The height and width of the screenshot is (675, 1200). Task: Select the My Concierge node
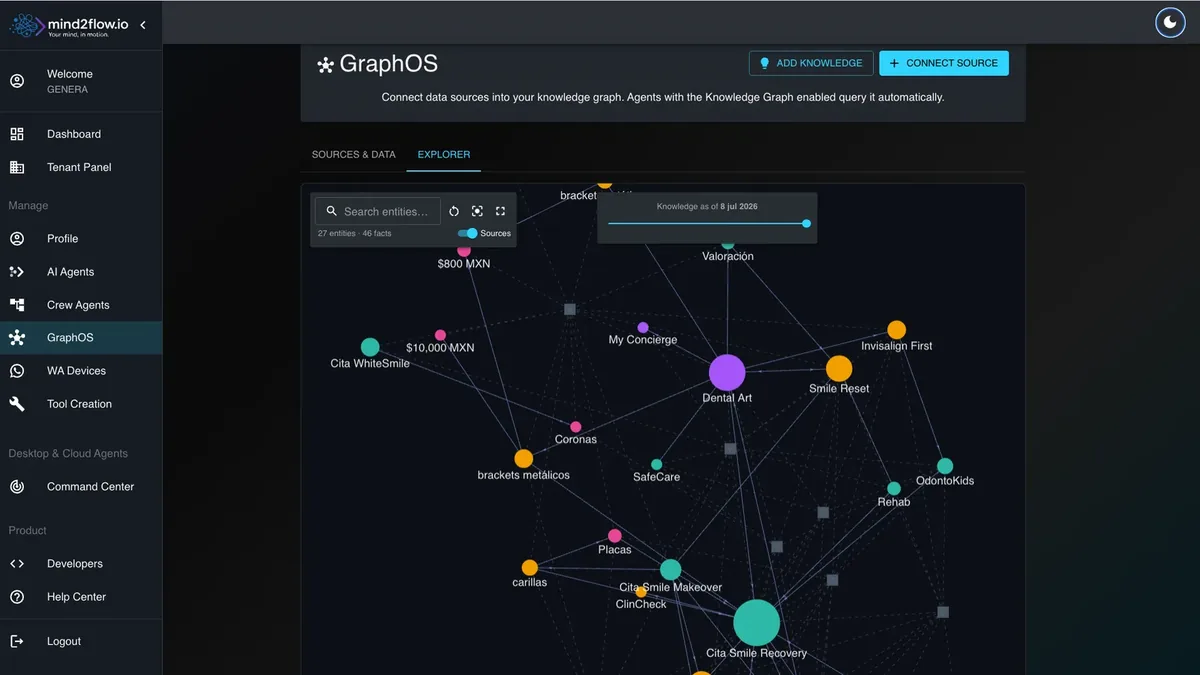tap(643, 327)
